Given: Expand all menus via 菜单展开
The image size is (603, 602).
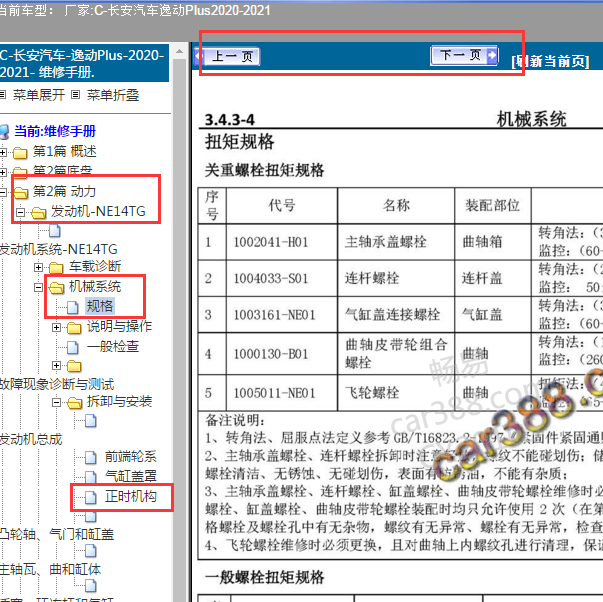Looking at the screenshot, I should 38,95.
